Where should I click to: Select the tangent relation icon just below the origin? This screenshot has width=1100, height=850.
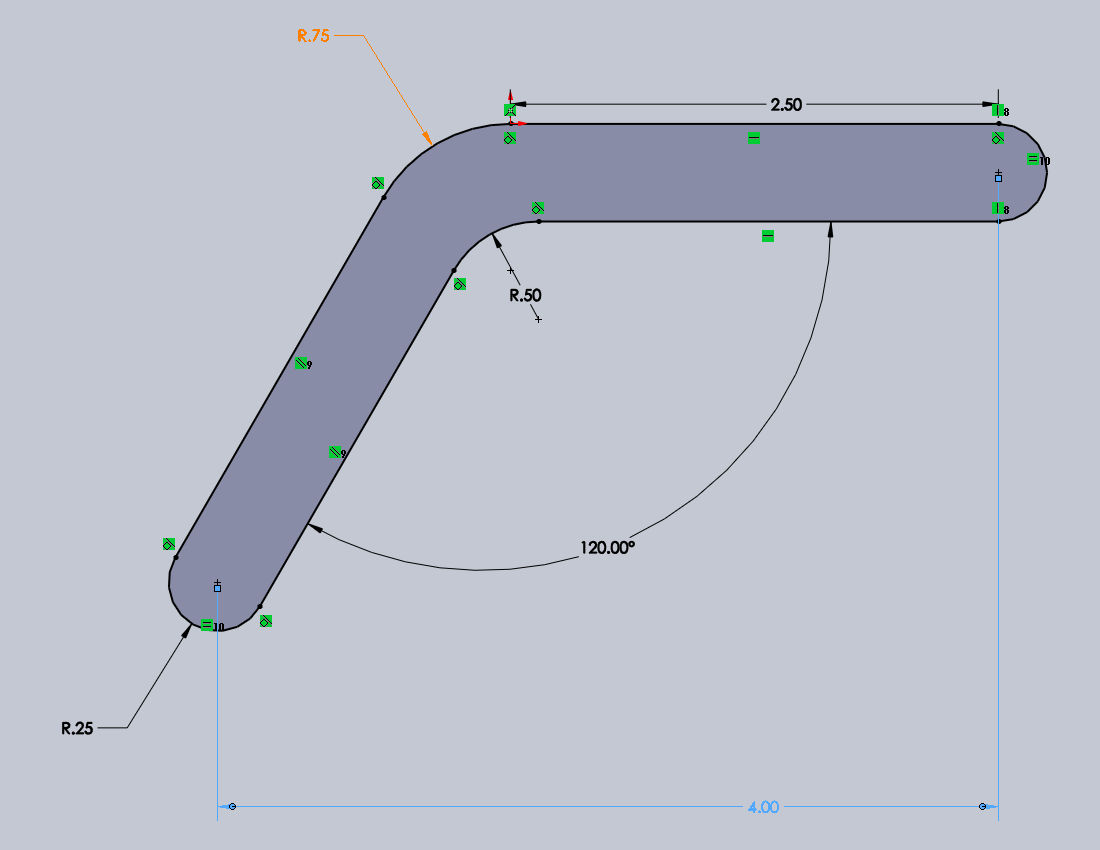(510, 137)
